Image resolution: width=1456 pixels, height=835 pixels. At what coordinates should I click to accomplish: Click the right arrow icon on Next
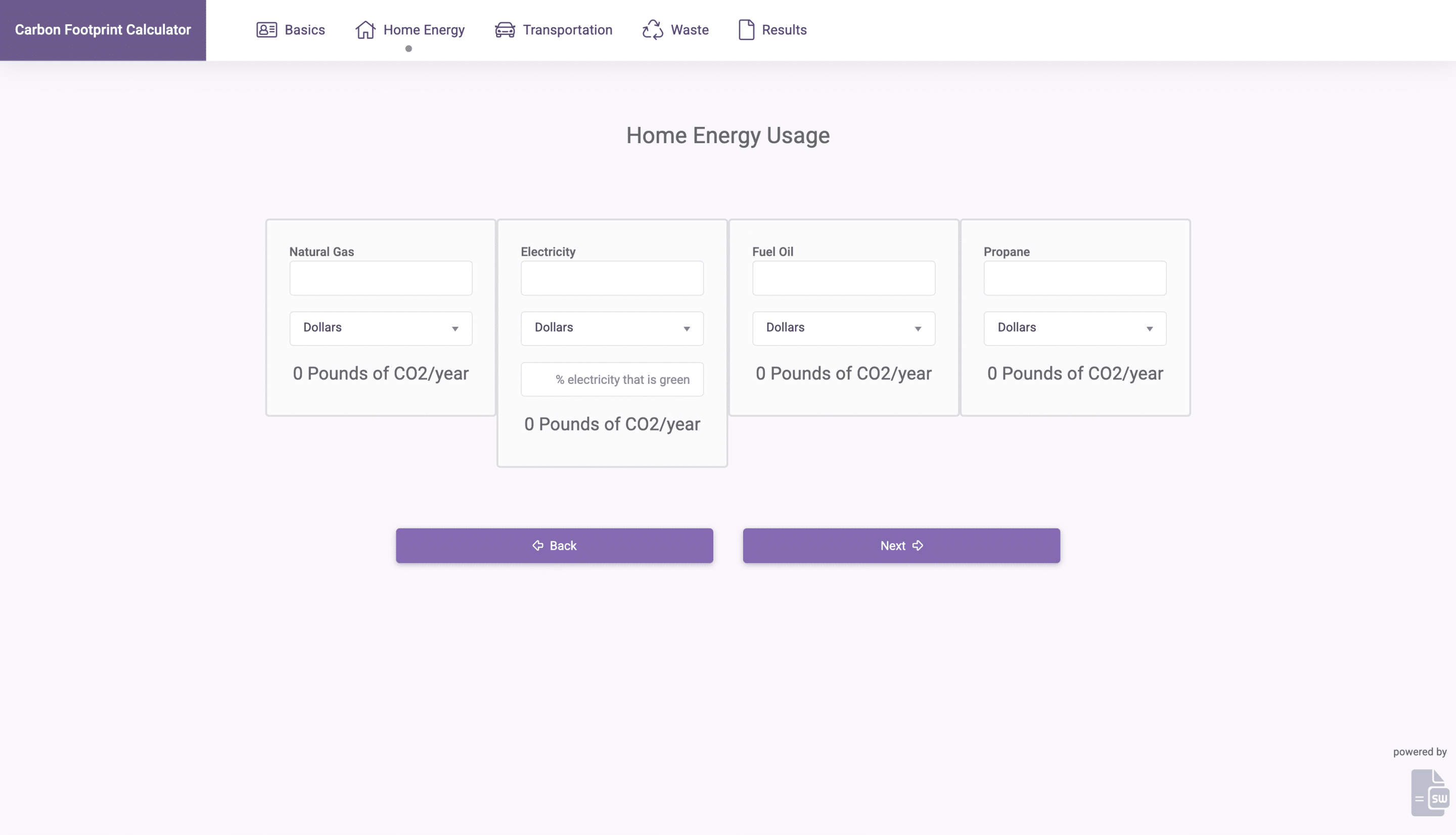[918, 545]
